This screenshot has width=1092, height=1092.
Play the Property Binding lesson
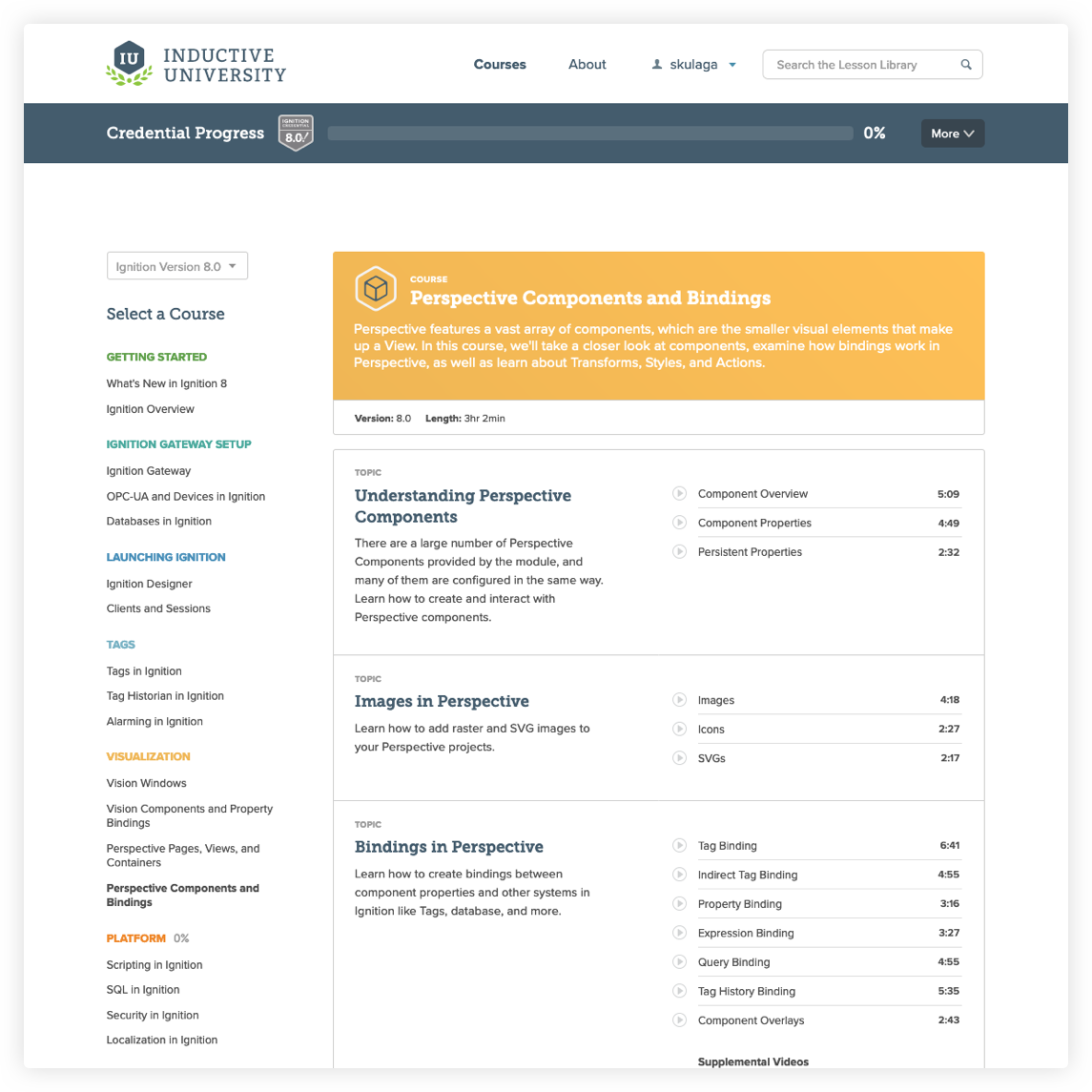point(679,904)
